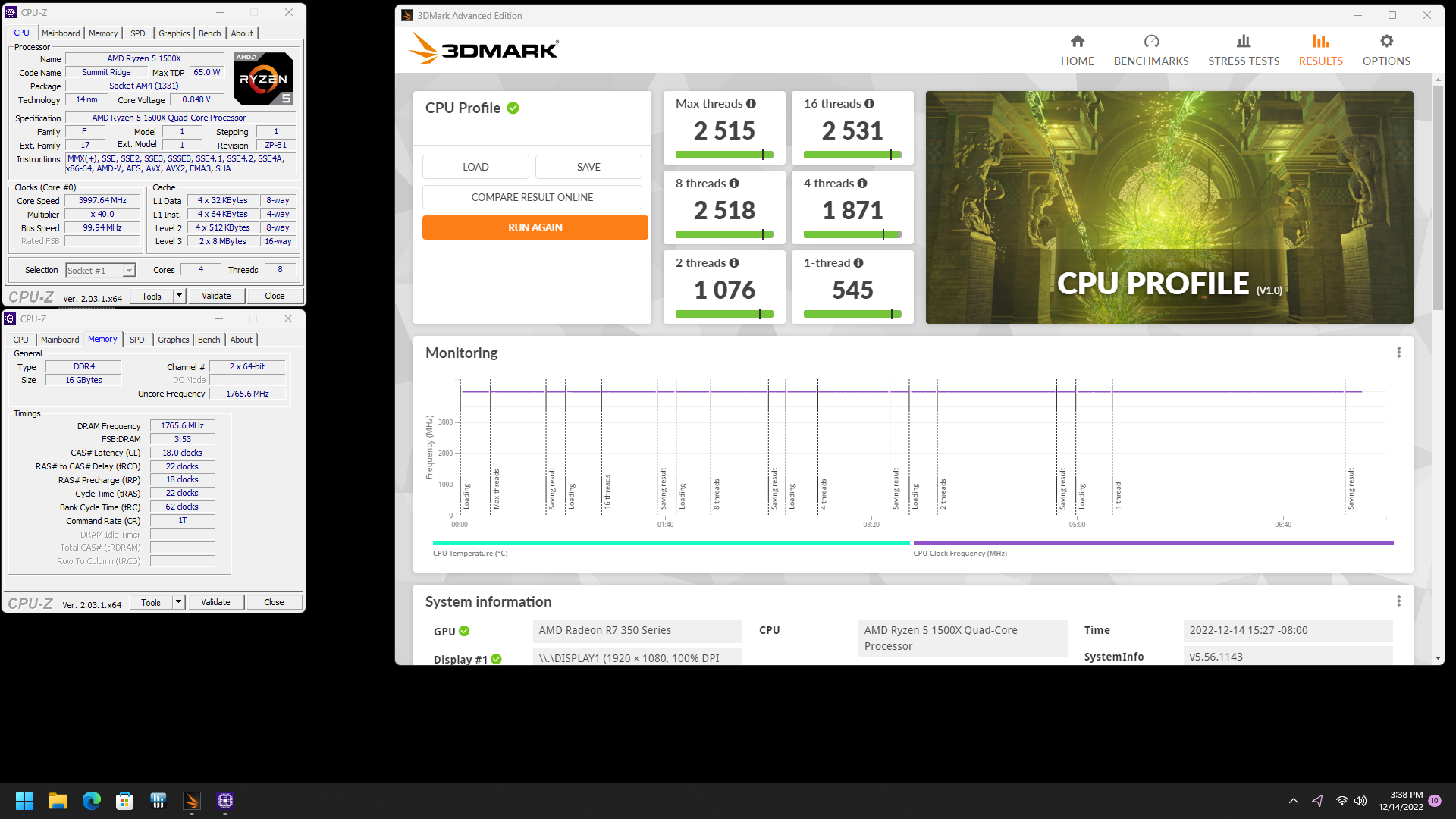Switch to Memory tab in top CPU-Z window

click(103, 33)
